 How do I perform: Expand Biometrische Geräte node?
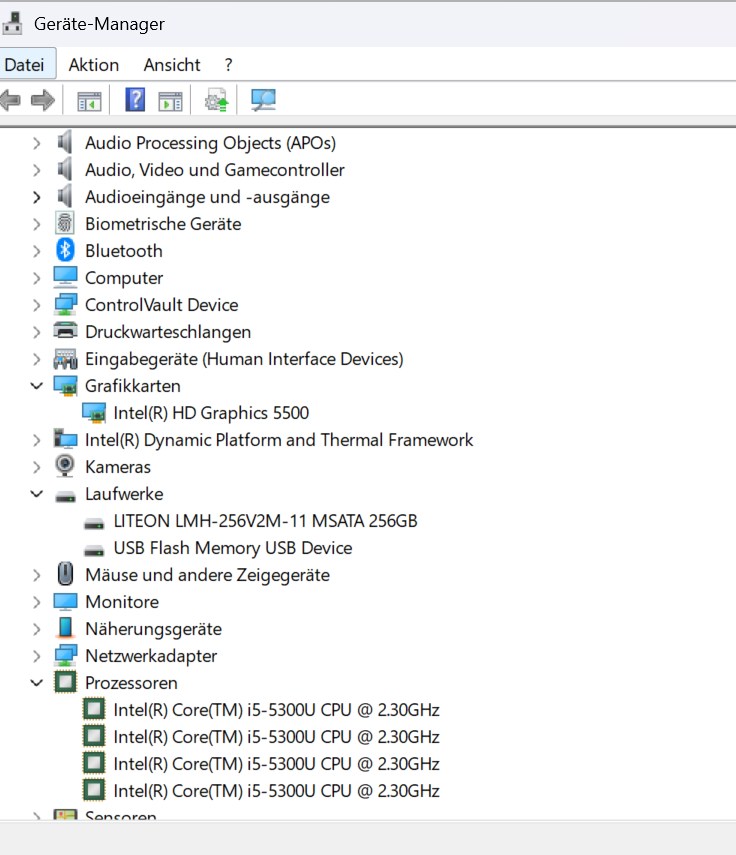click(x=37, y=224)
